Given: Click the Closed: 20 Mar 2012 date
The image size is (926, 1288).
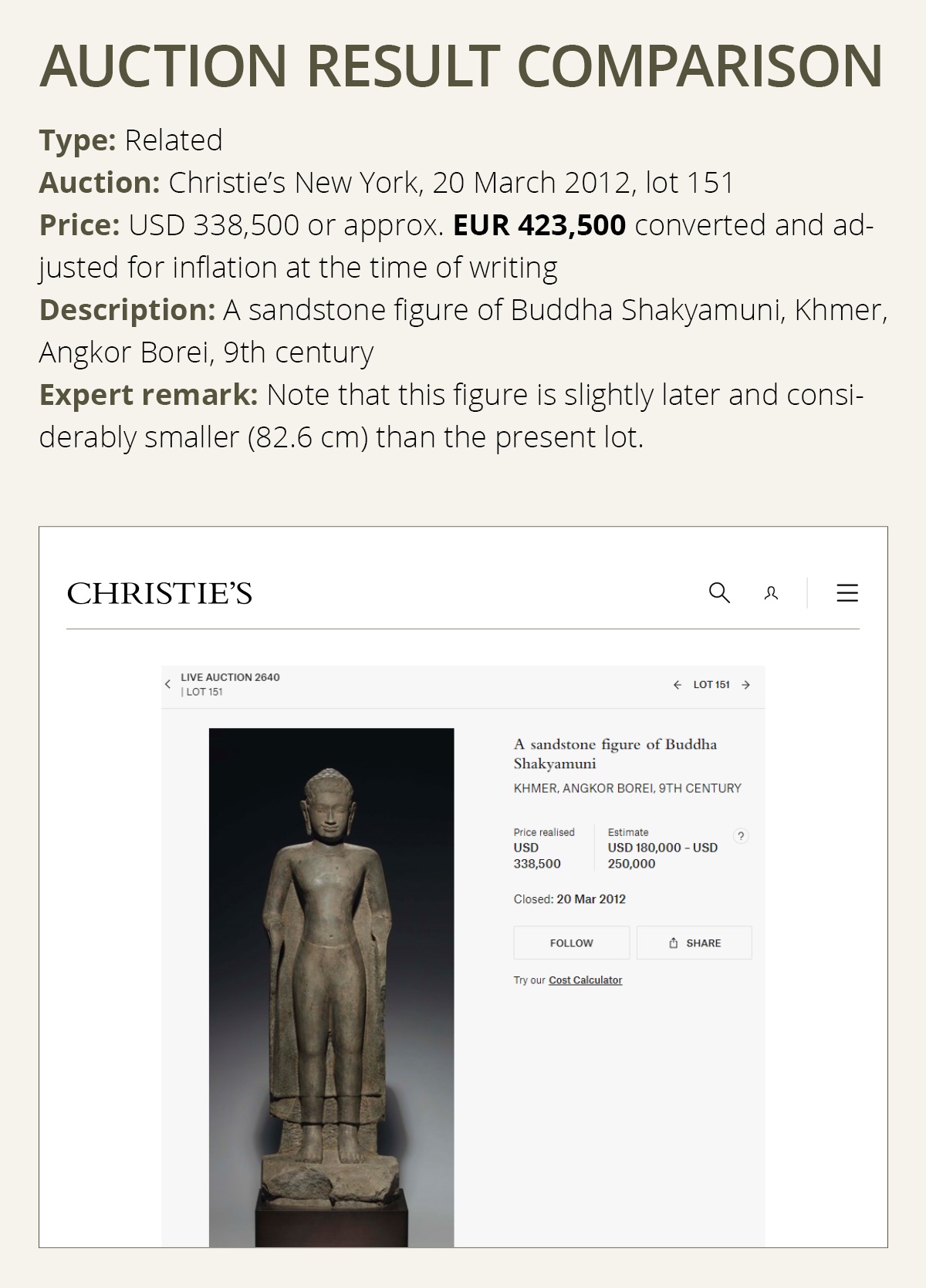Looking at the screenshot, I should (569, 899).
